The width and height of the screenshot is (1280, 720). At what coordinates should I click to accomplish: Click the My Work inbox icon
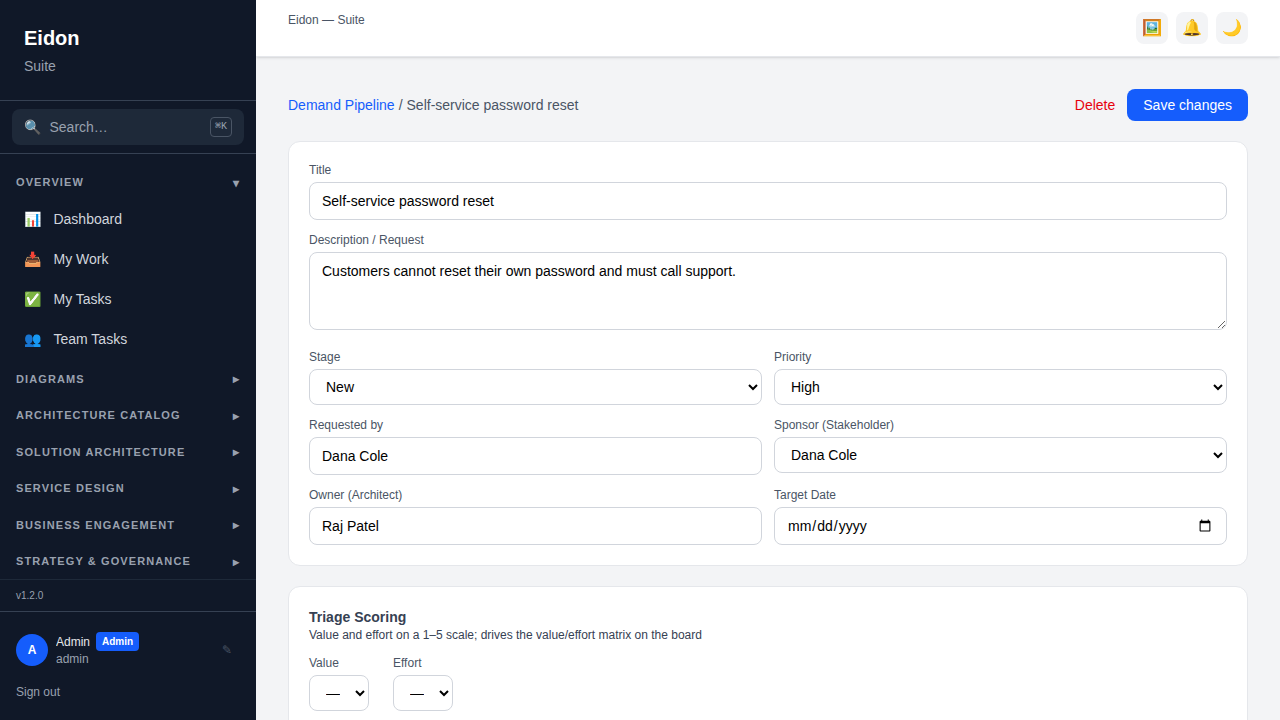pos(33,259)
